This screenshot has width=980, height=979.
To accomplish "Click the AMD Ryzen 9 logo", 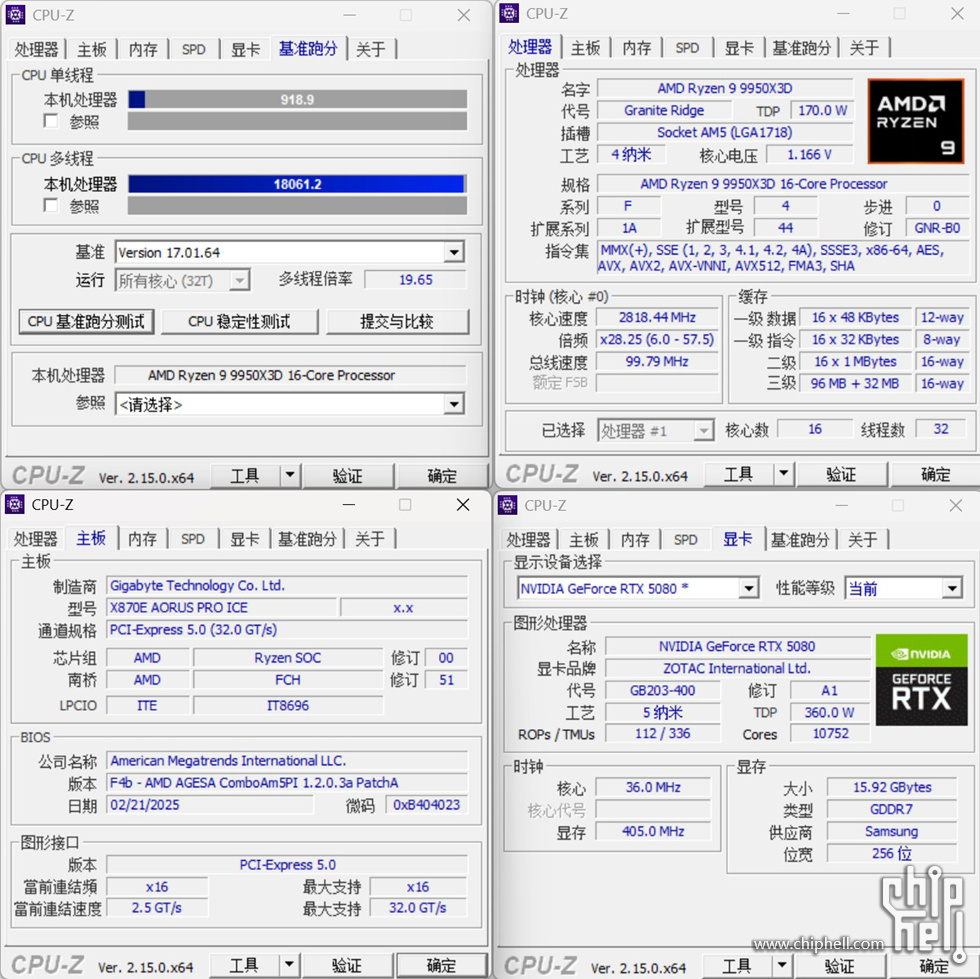I will [x=916, y=121].
